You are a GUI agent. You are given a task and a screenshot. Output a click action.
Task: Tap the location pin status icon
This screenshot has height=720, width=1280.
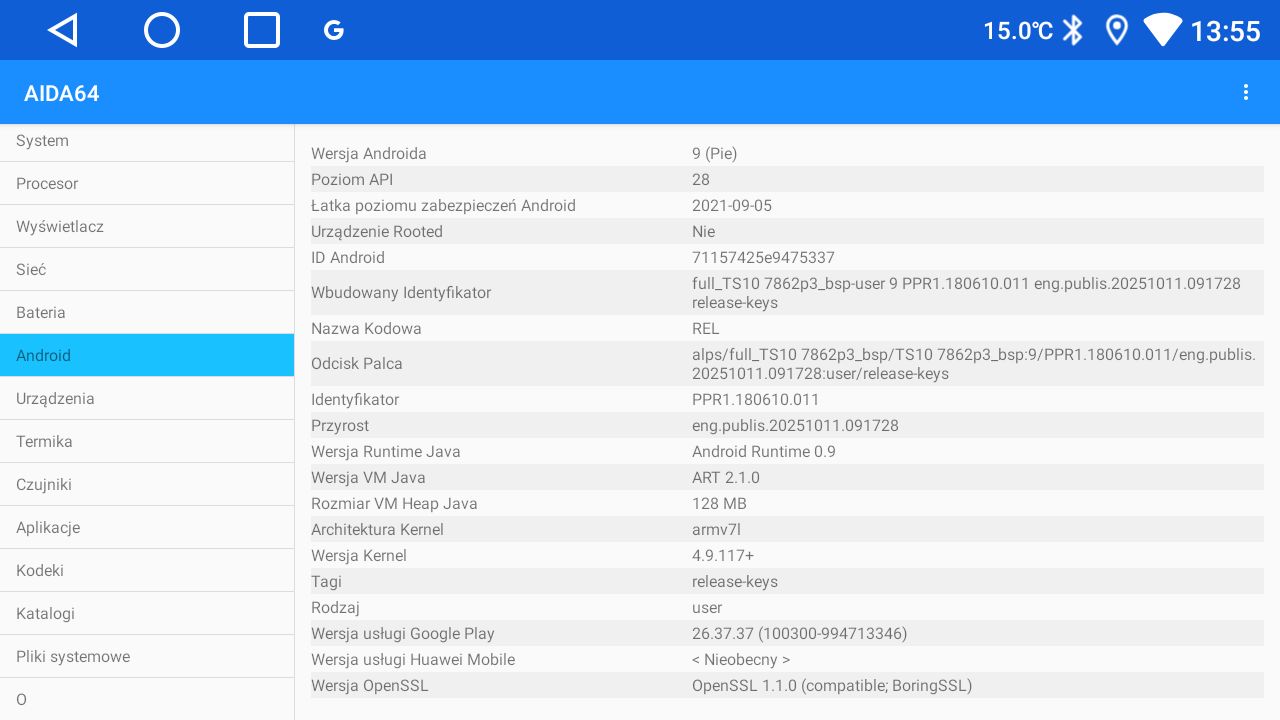(1117, 30)
